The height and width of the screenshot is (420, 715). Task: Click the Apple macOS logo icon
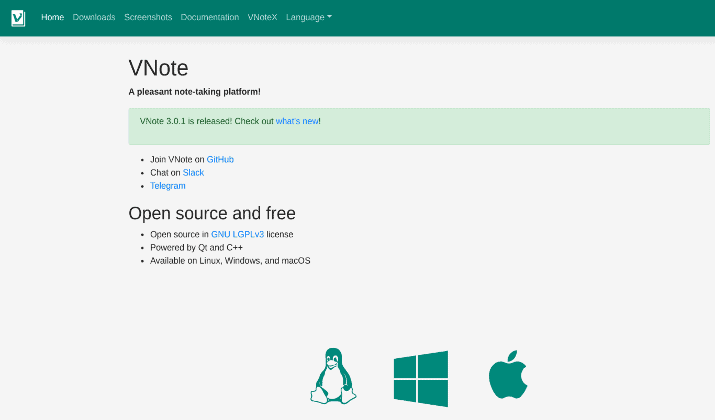point(508,375)
